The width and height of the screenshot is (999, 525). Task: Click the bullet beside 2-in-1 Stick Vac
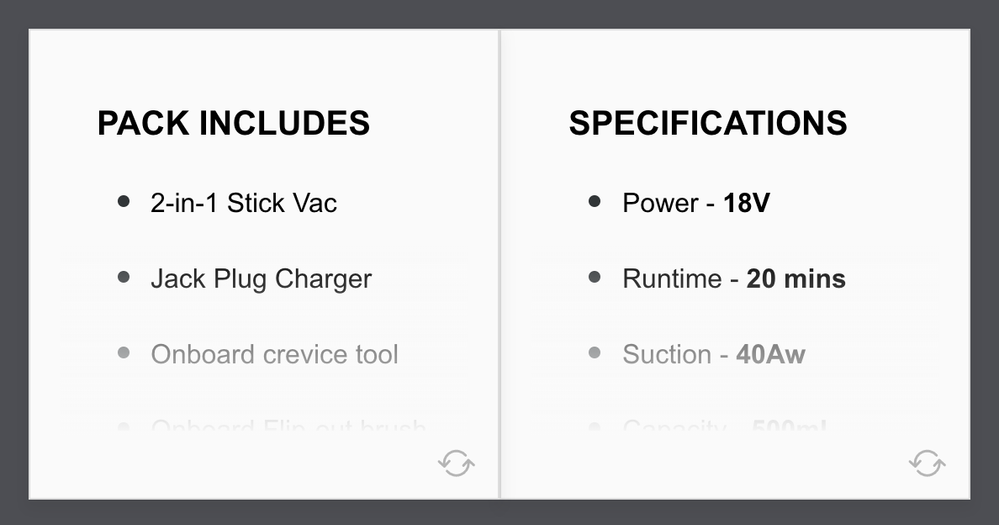[x=123, y=202]
